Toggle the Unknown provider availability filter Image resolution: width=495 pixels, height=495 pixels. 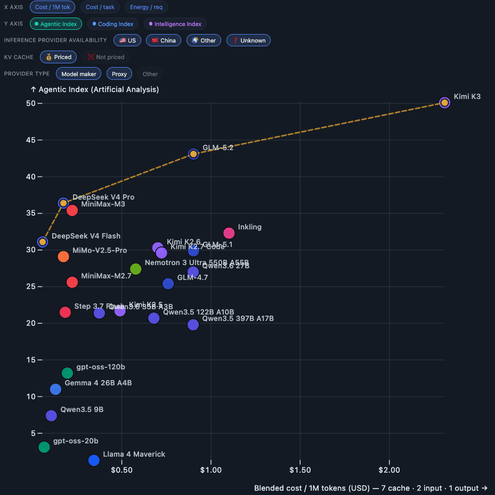tap(248, 40)
